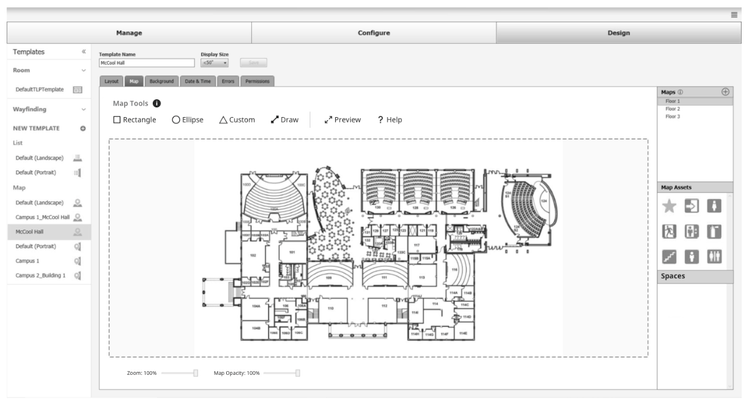This screenshot has width=750, height=406.
Task: Open the Configure top tab
Action: pos(373,32)
